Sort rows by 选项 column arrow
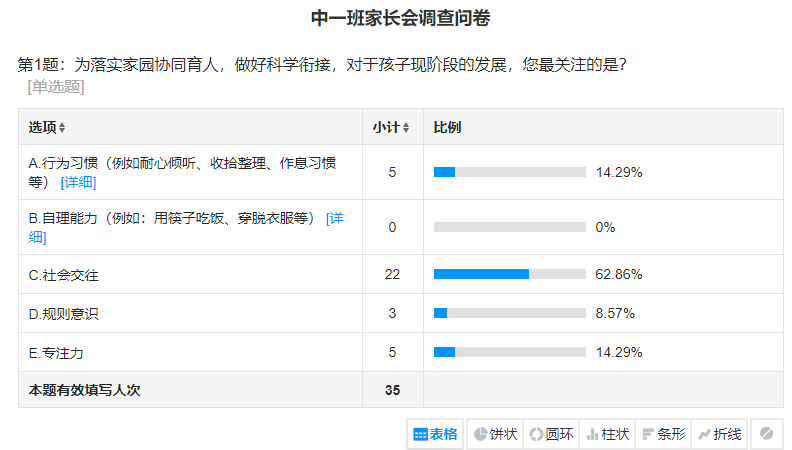Image resolution: width=792 pixels, height=450 pixels. (x=62, y=128)
